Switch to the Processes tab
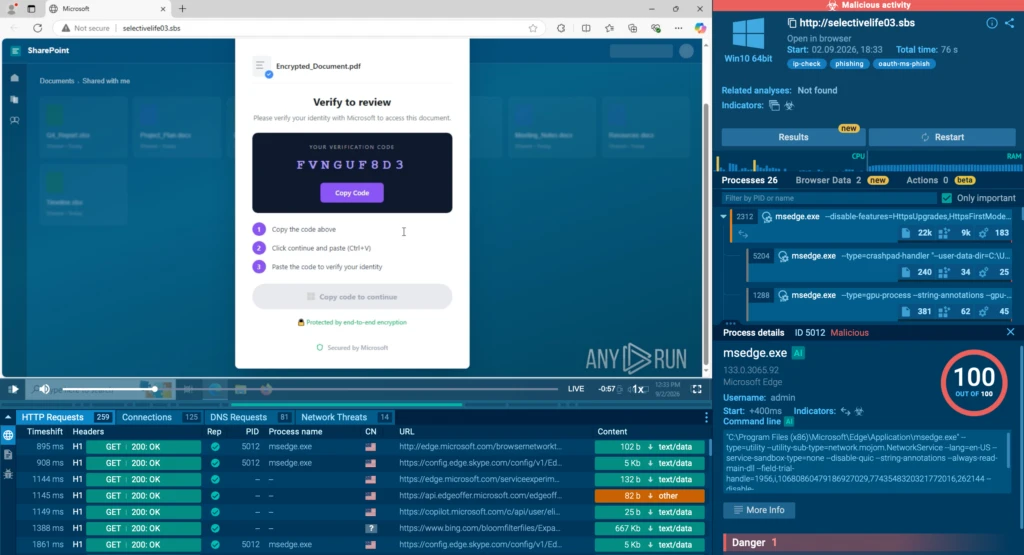The image size is (1024, 555). point(749,180)
